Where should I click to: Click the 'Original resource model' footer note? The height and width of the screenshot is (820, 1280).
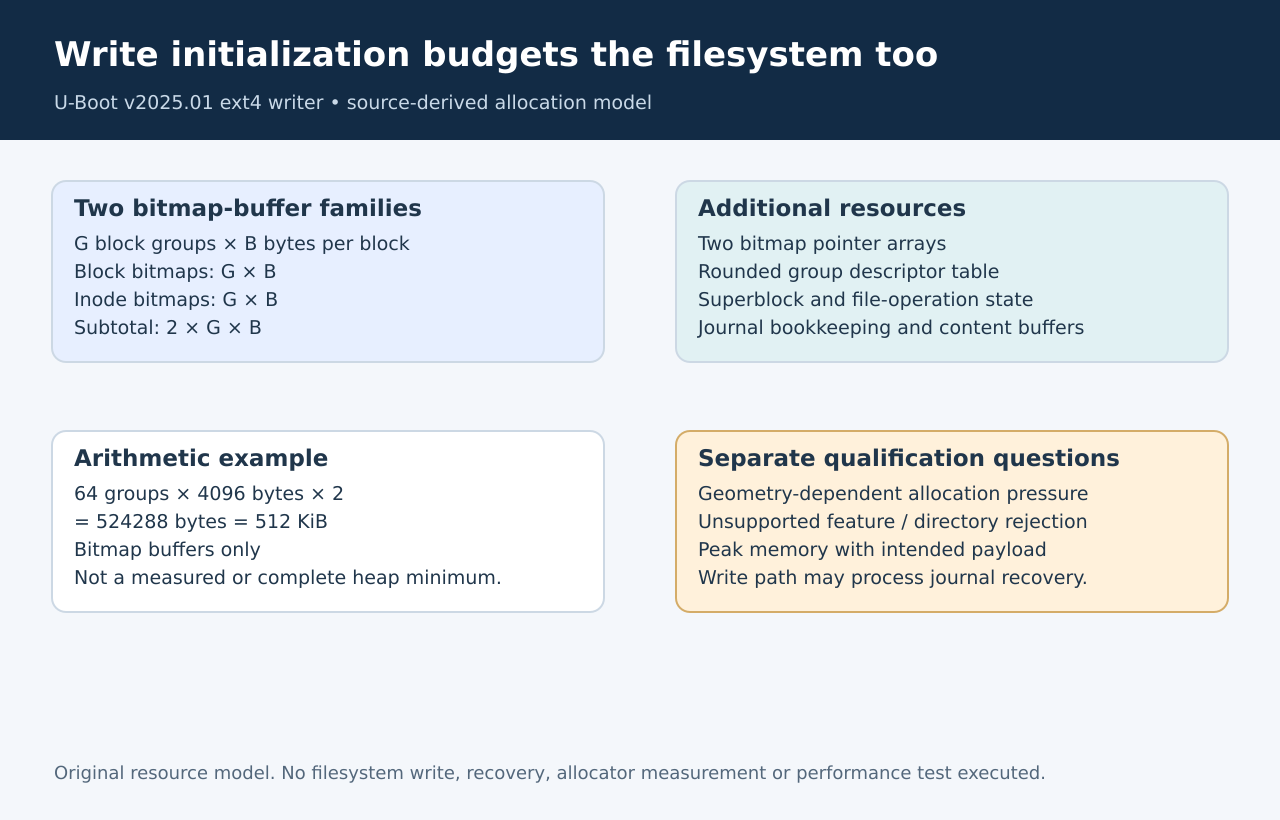tap(550, 773)
